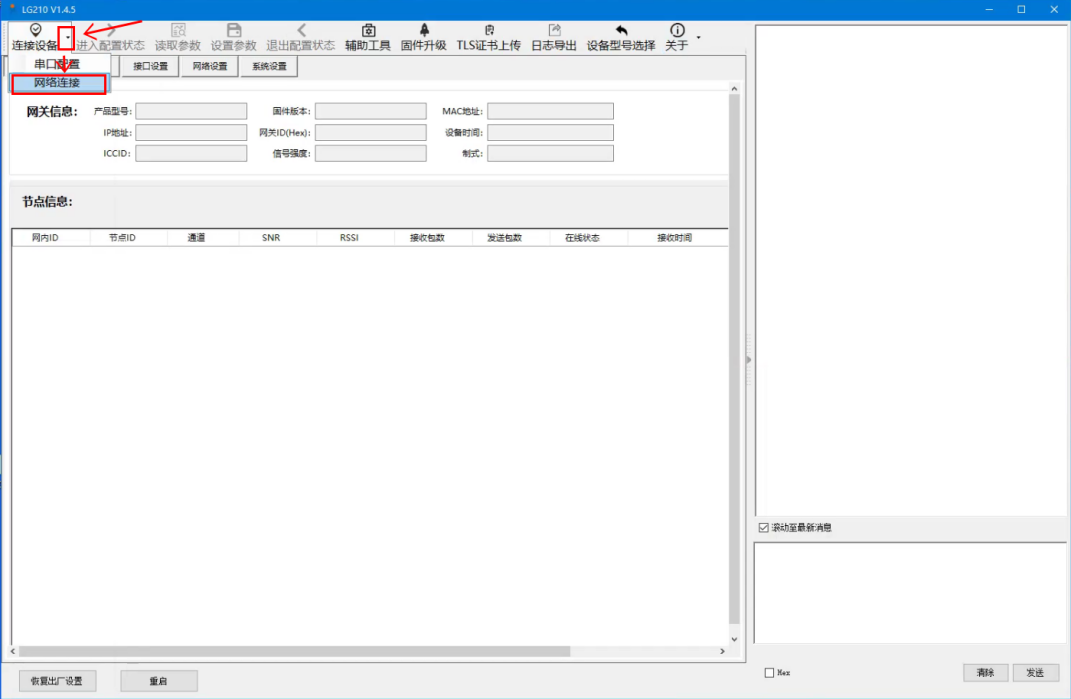The image size is (1071, 699).
Task: Click the 关于 about info icon
Action: tap(677, 31)
